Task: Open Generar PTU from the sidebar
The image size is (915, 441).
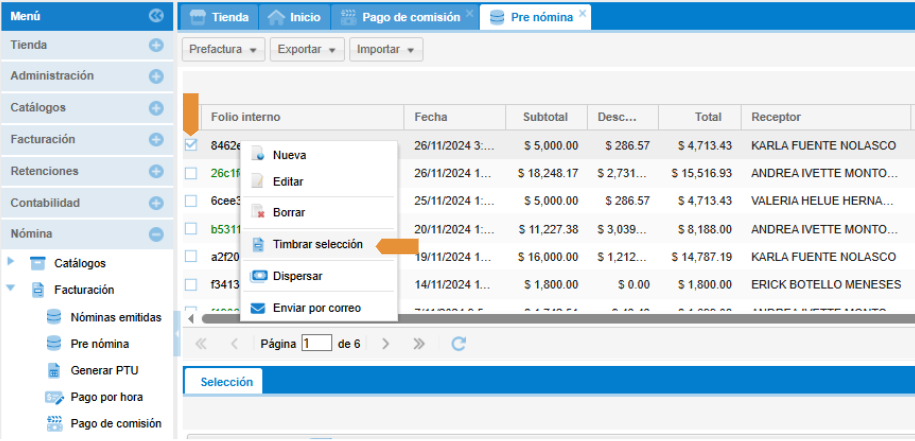Action: coord(104,370)
